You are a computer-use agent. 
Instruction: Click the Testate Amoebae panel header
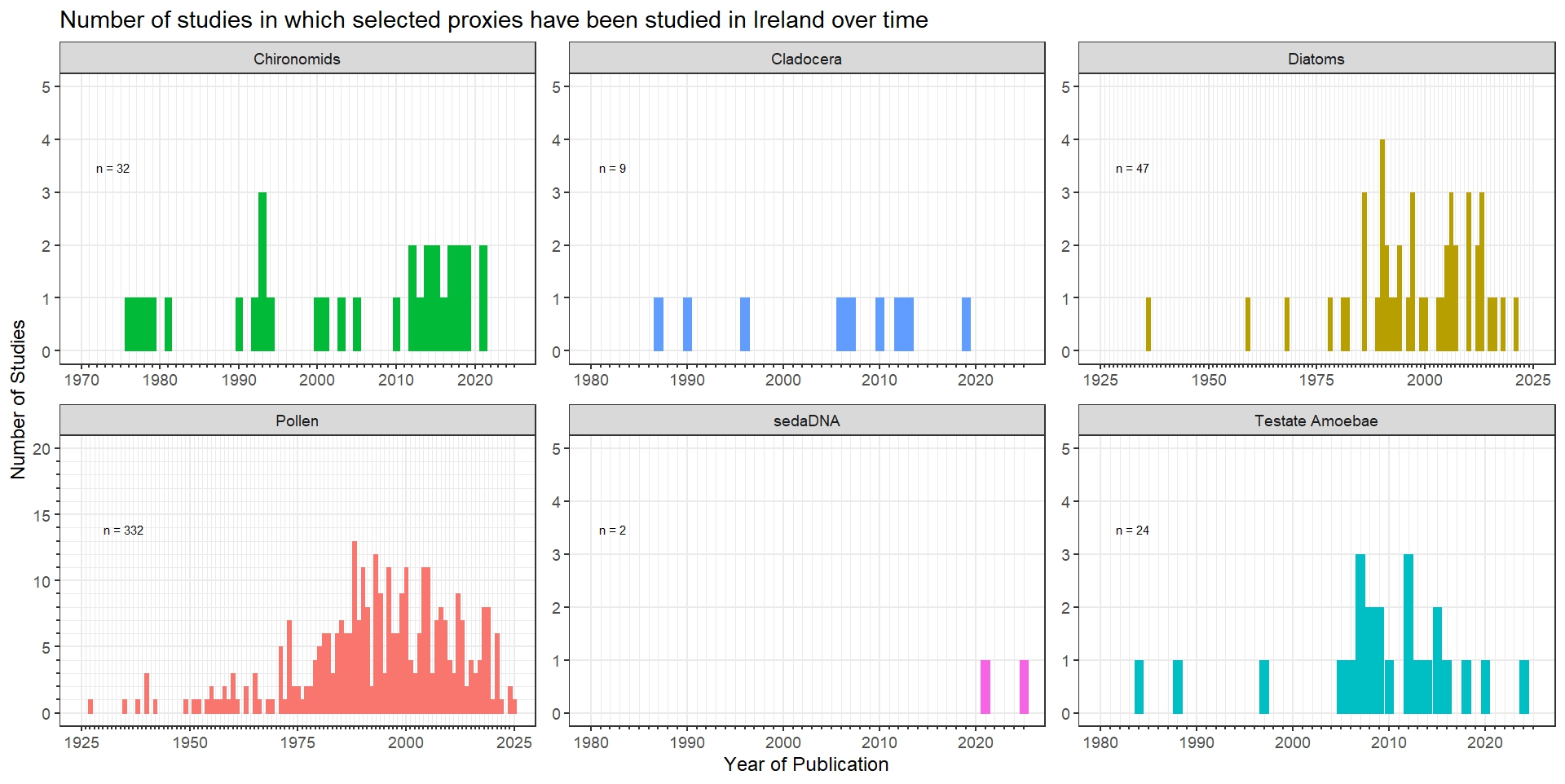[1316, 421]
